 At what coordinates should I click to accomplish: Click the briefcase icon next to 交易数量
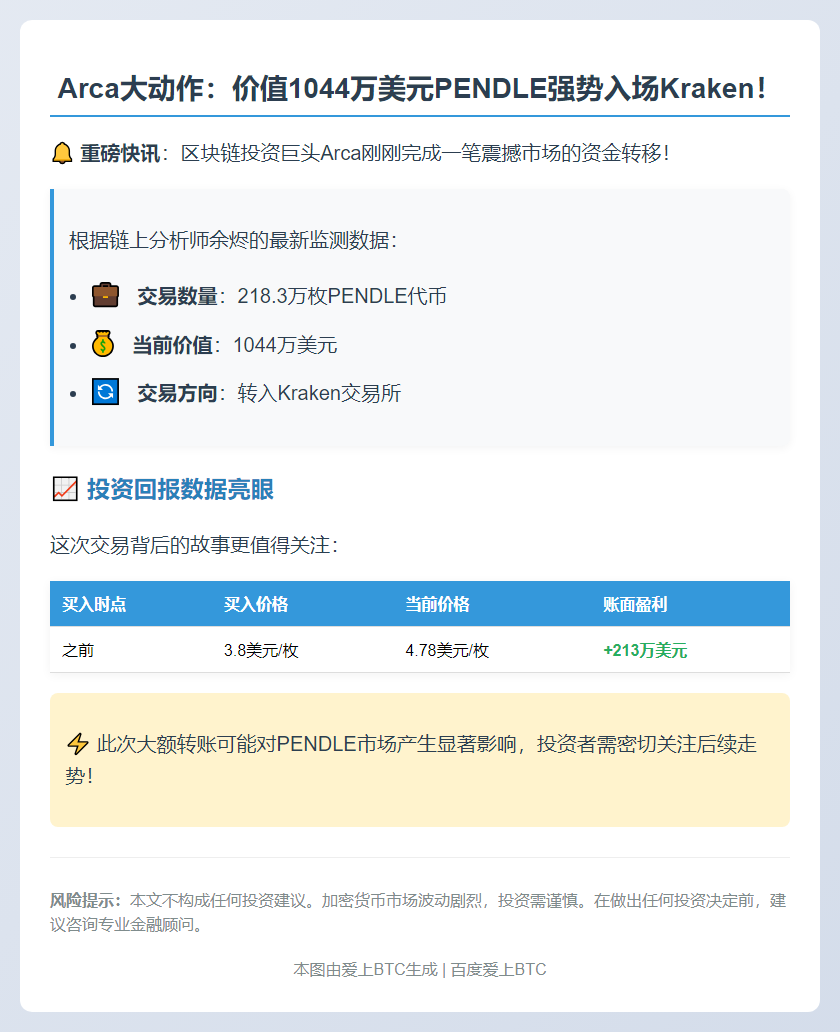pyautogui.click(x=105, y=295)
